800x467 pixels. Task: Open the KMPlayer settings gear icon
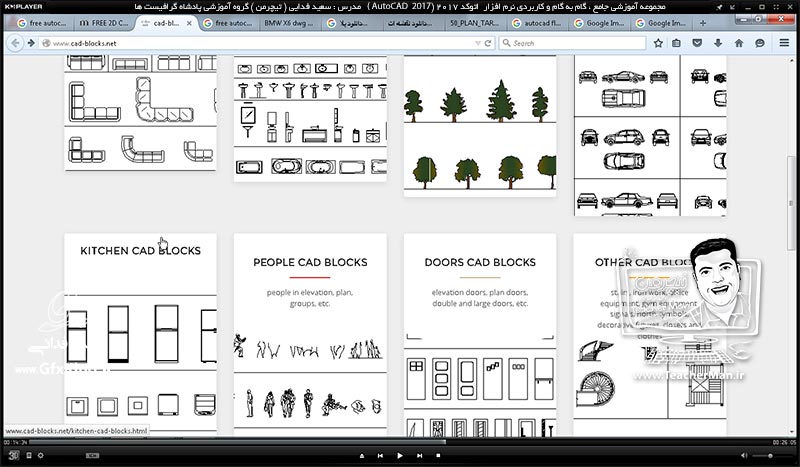coord(40,455)
